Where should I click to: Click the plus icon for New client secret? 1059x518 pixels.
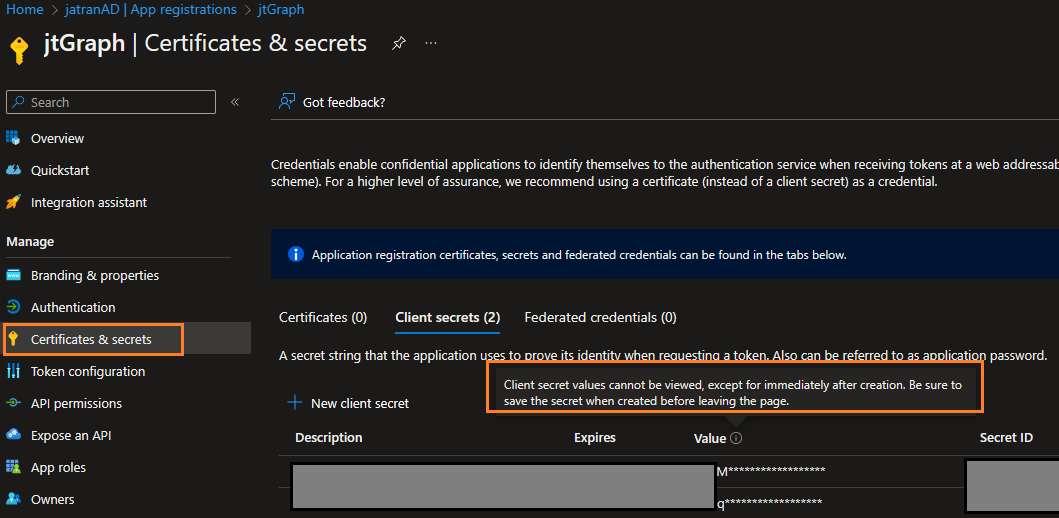[x=294, y=403]
